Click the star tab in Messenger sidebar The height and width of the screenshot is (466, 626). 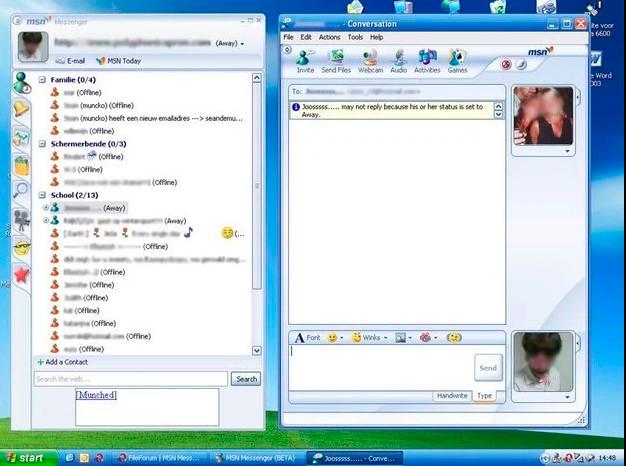[x=21, y=274]
